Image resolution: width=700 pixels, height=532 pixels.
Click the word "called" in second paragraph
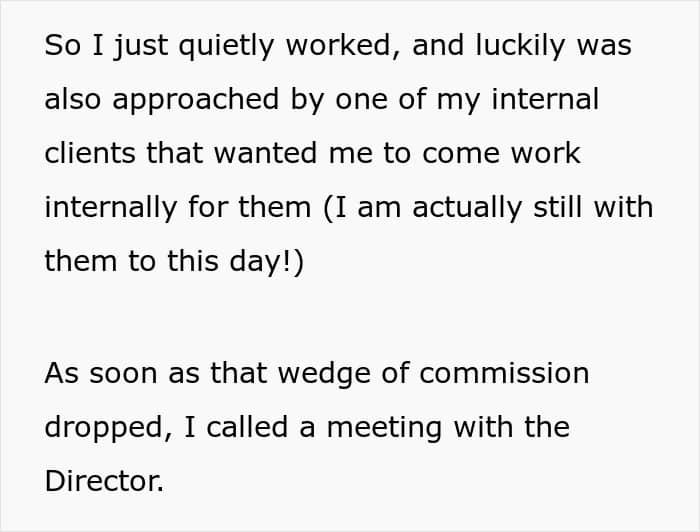(x=247, y=427)
